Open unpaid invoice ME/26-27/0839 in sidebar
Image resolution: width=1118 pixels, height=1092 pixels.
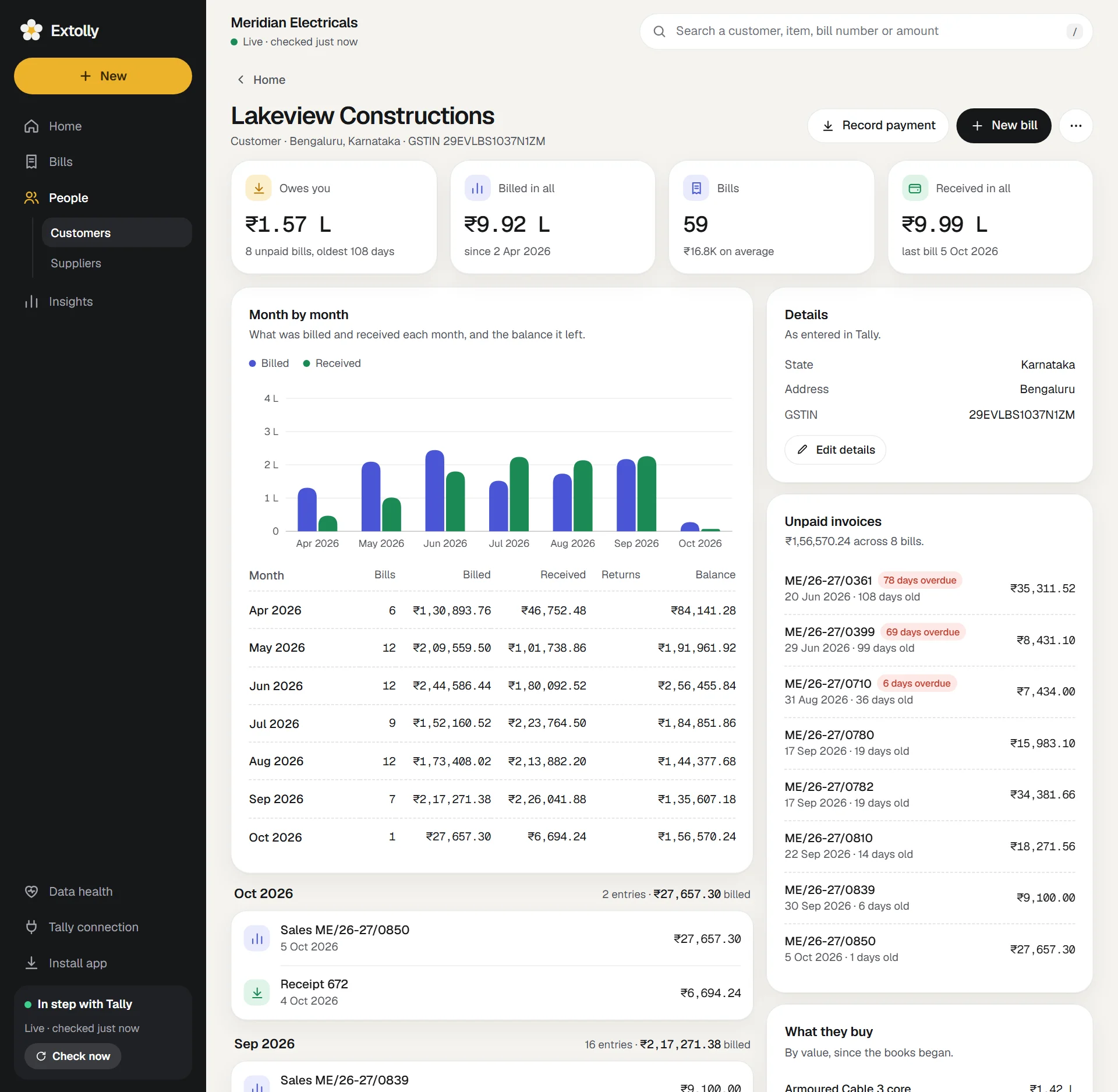(930, 897)
